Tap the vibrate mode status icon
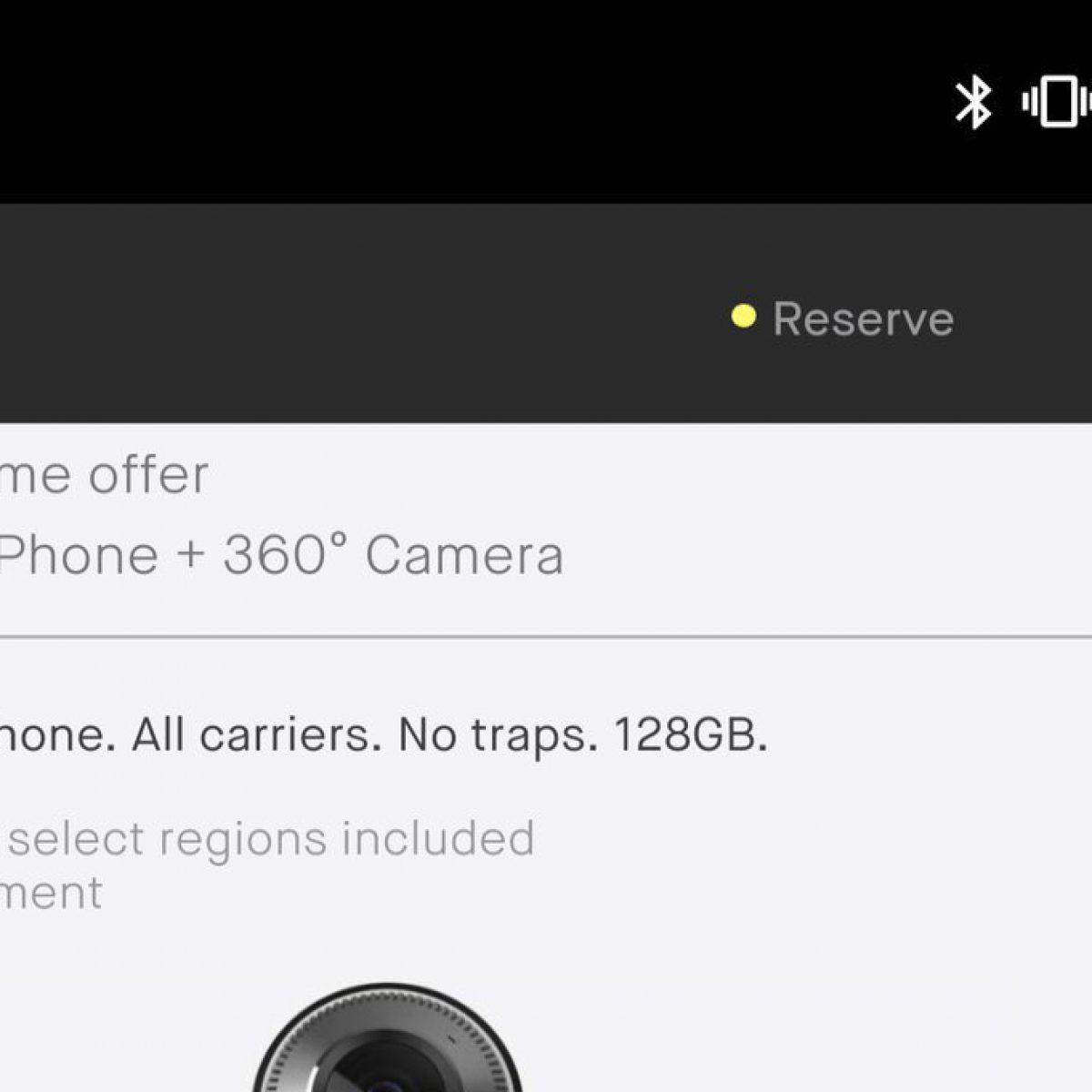Screen dimensions: 1092x1092 [1057, 101]
